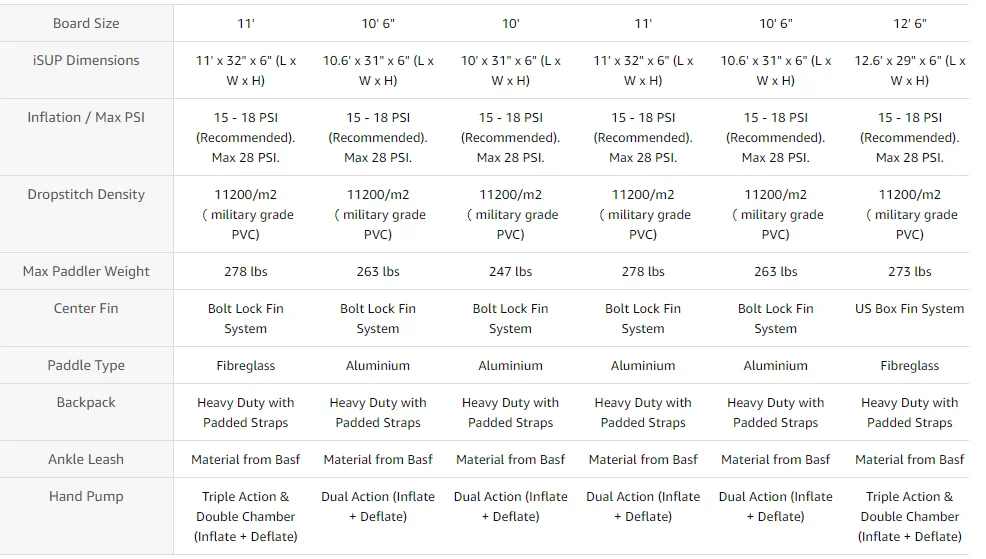Click the 247 lbs weight value

[510, 271]
